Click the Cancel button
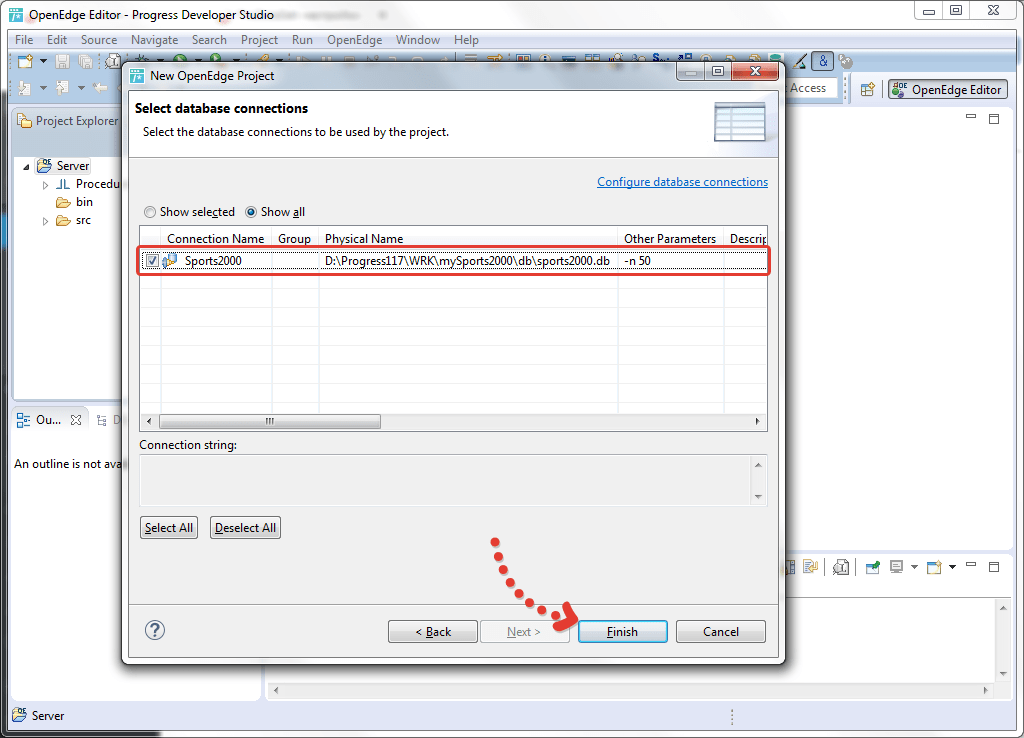The height and width of the screenshot is (738, 1024). click(x=720, y=632)
